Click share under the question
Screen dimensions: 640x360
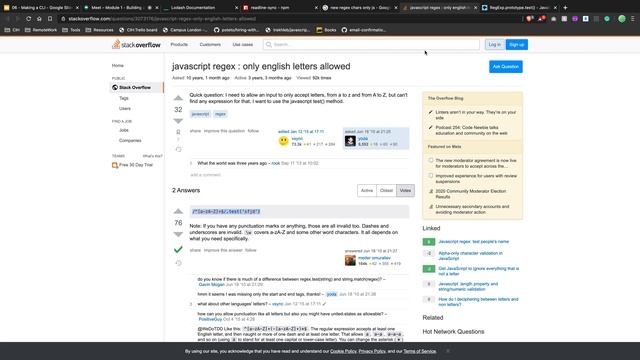(x=196, y=131)
